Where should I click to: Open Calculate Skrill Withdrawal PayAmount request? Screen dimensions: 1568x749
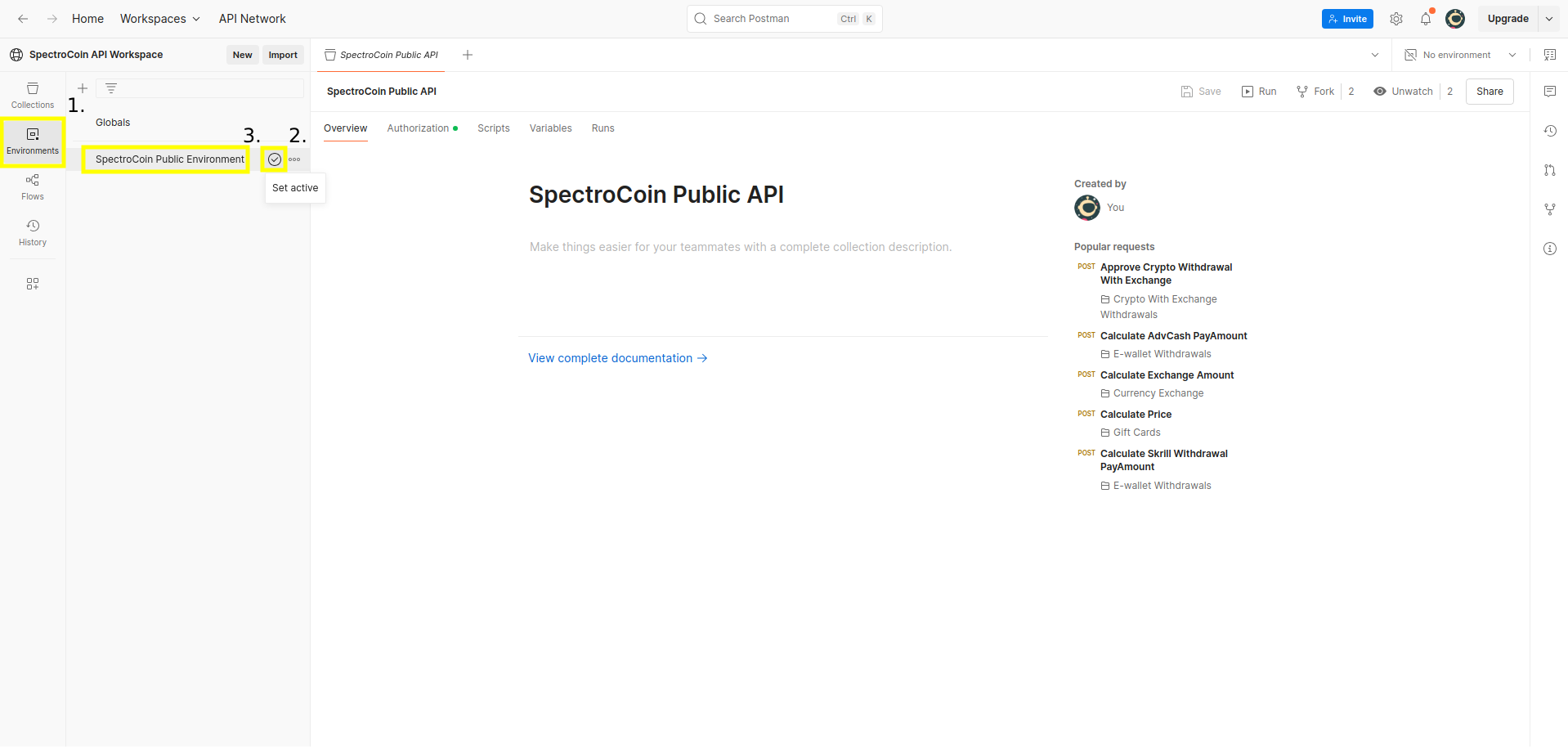1164,460
